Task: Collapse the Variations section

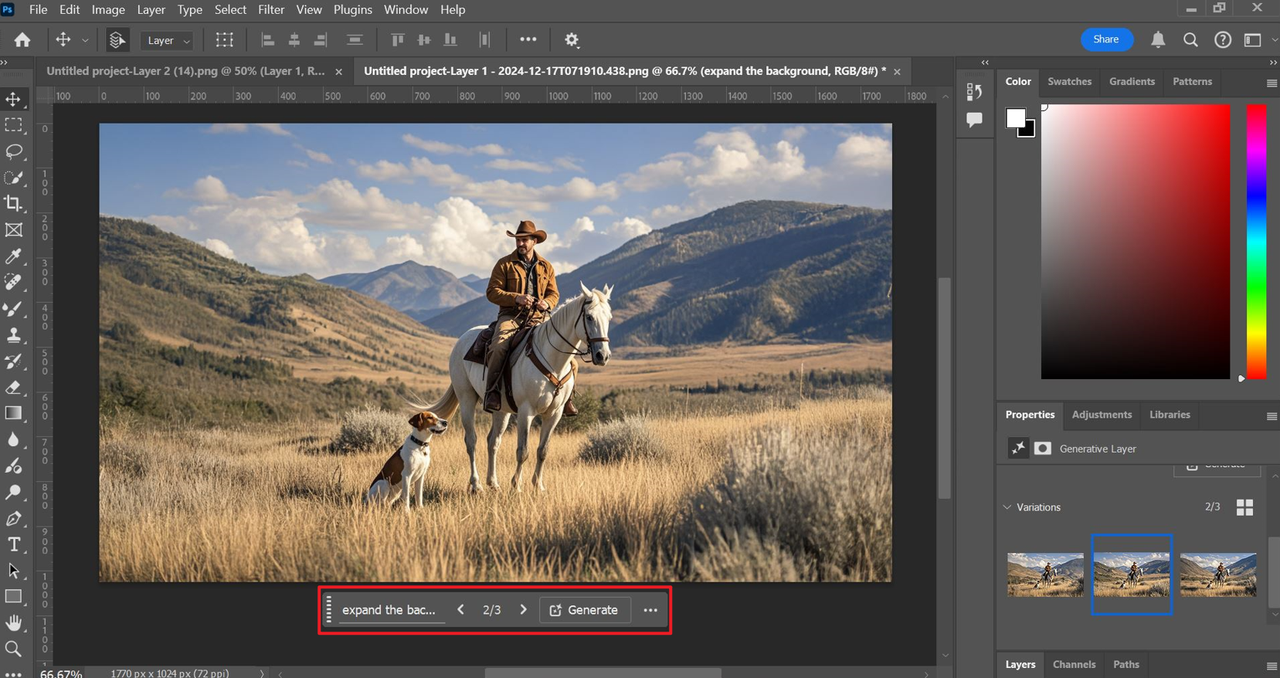Action: pos(1007,507)
